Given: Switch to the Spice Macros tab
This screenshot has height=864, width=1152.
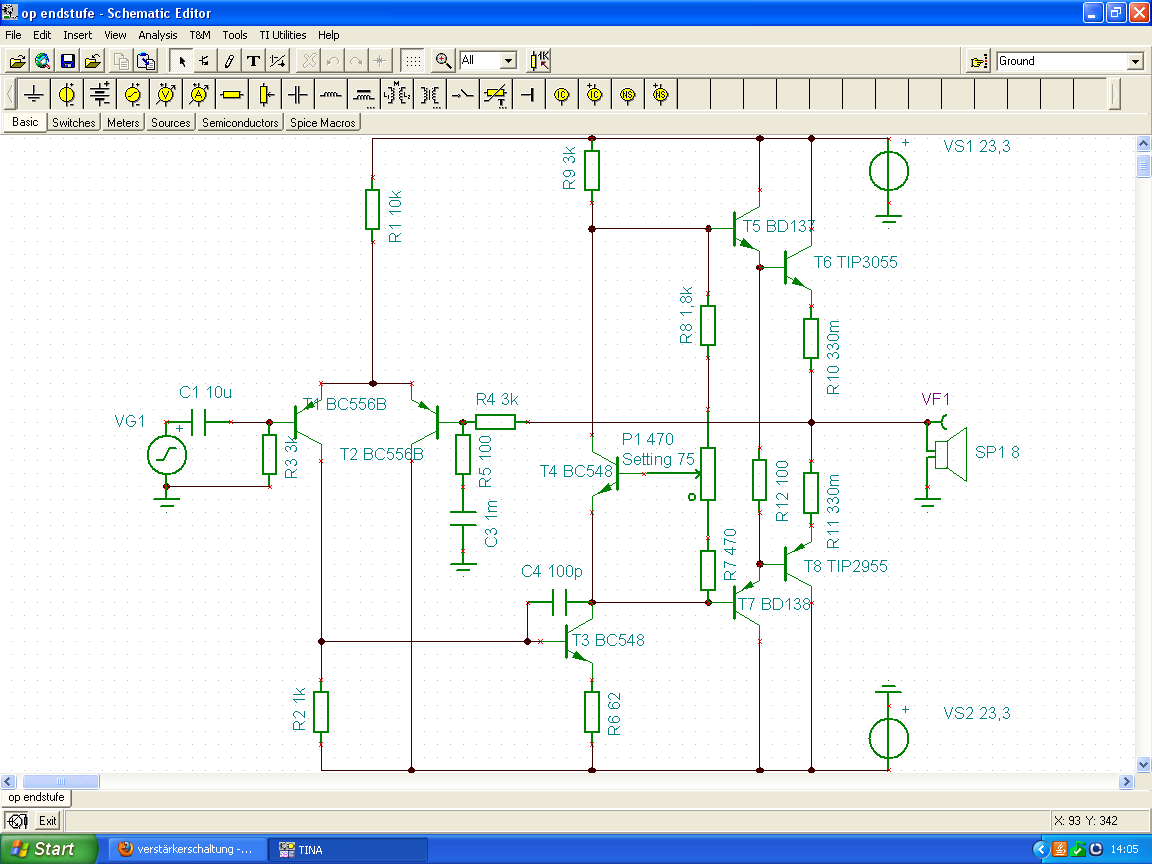Looking at the screenshot, I should (x=323, y=123).
